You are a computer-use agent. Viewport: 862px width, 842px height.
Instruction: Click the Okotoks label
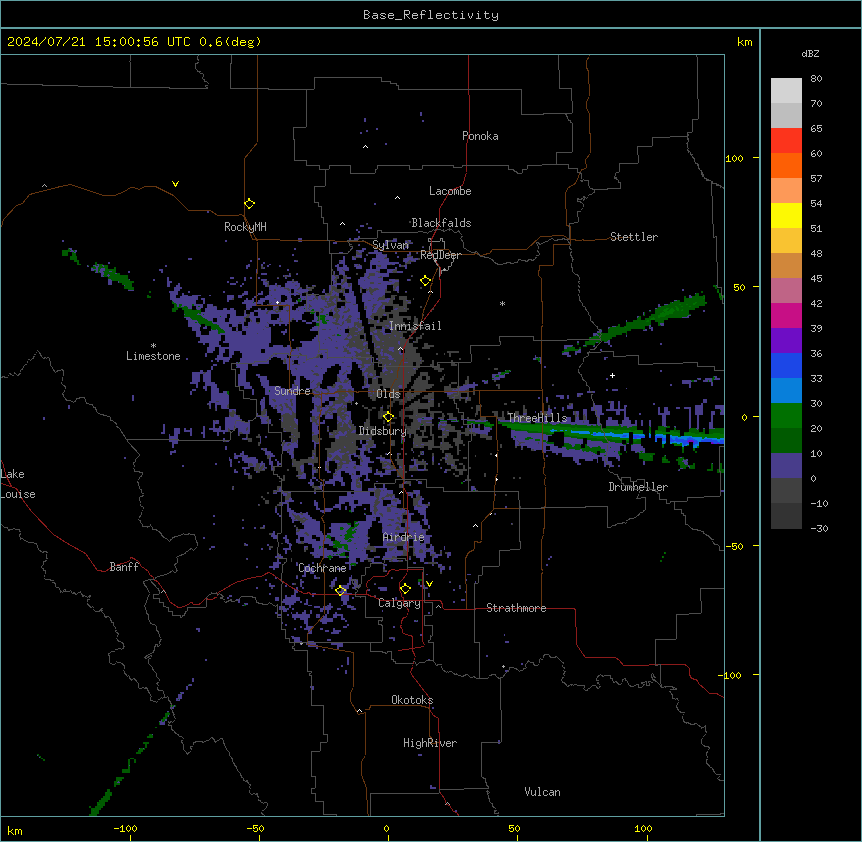(x=412, y=700)
